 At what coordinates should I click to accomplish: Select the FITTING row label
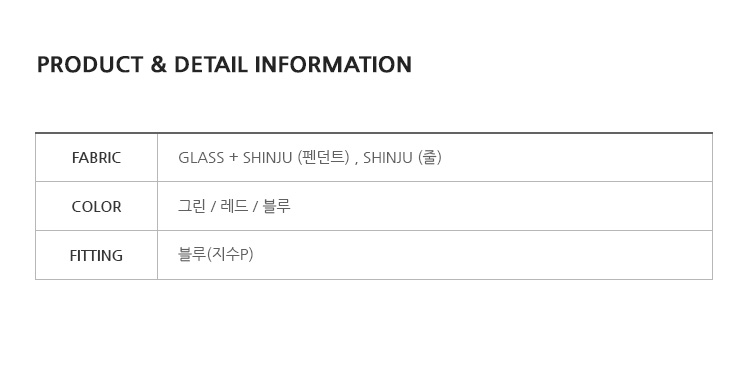(x=96, y=256)
